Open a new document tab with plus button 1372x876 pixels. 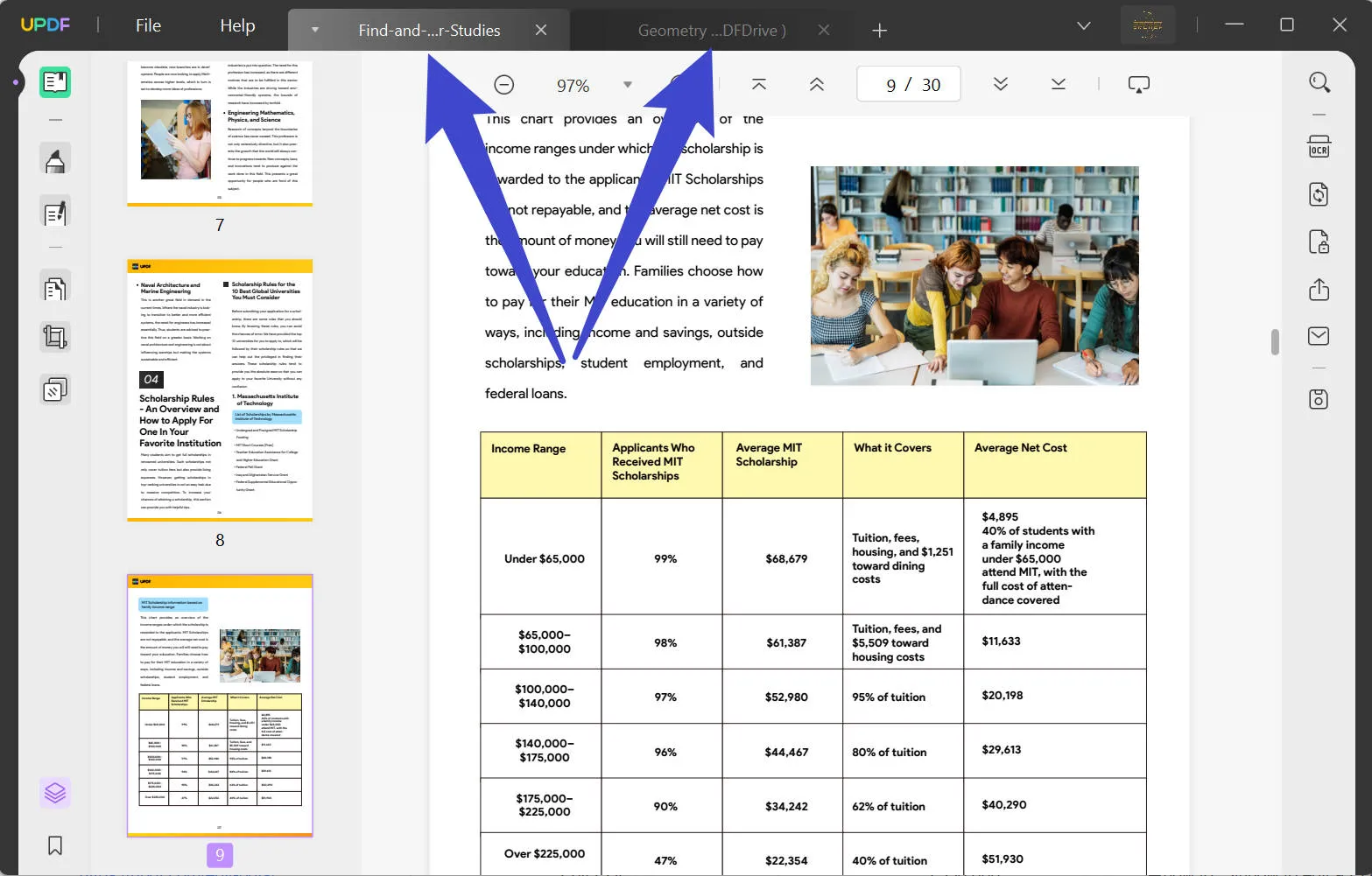pyautogui.click(x=879, y=30)
